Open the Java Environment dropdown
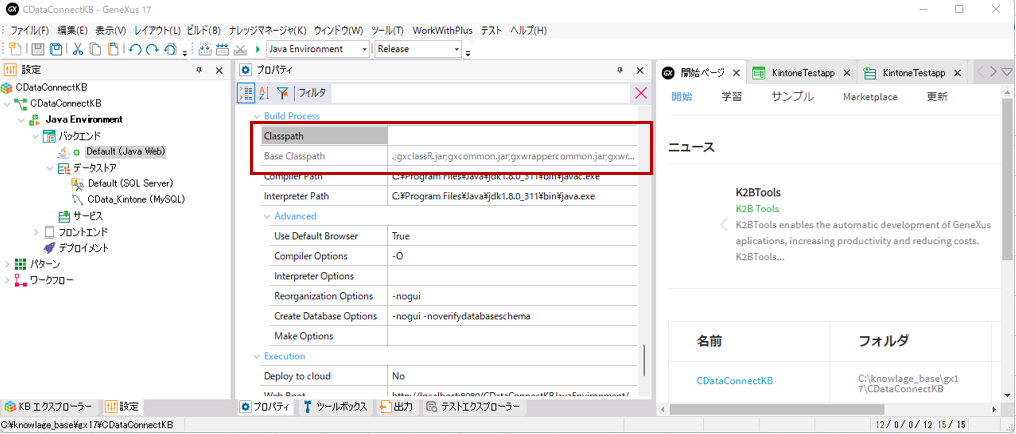1016x434 pixels. click(x=364, y=49)
